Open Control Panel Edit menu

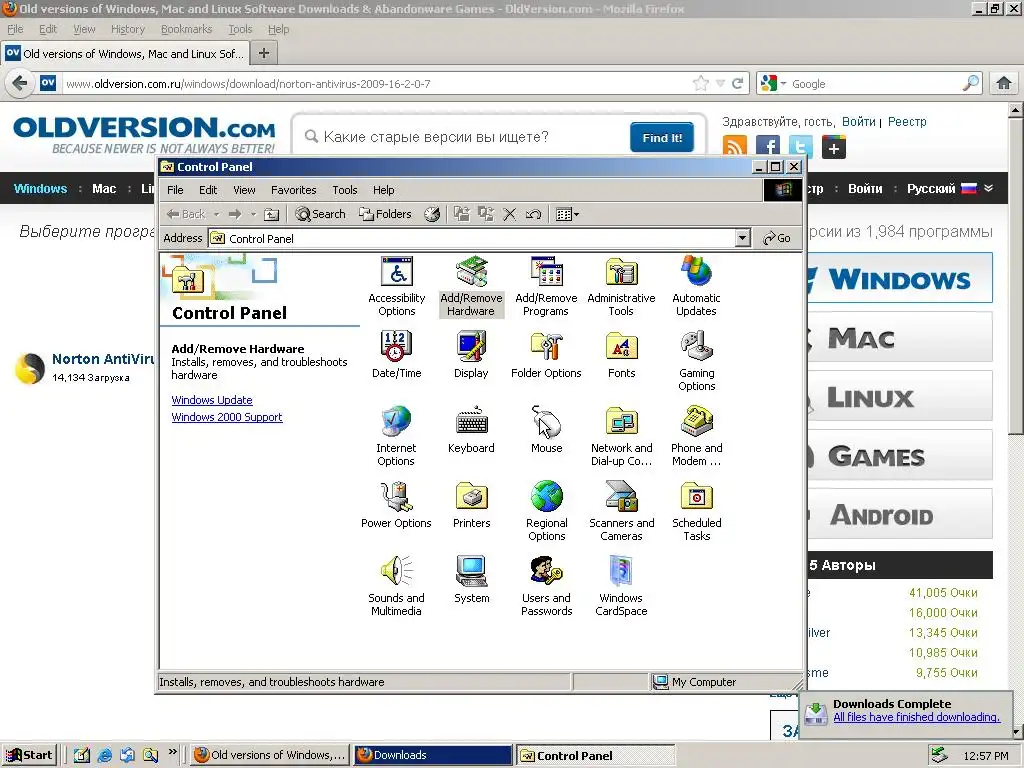(x=208, y=190)
